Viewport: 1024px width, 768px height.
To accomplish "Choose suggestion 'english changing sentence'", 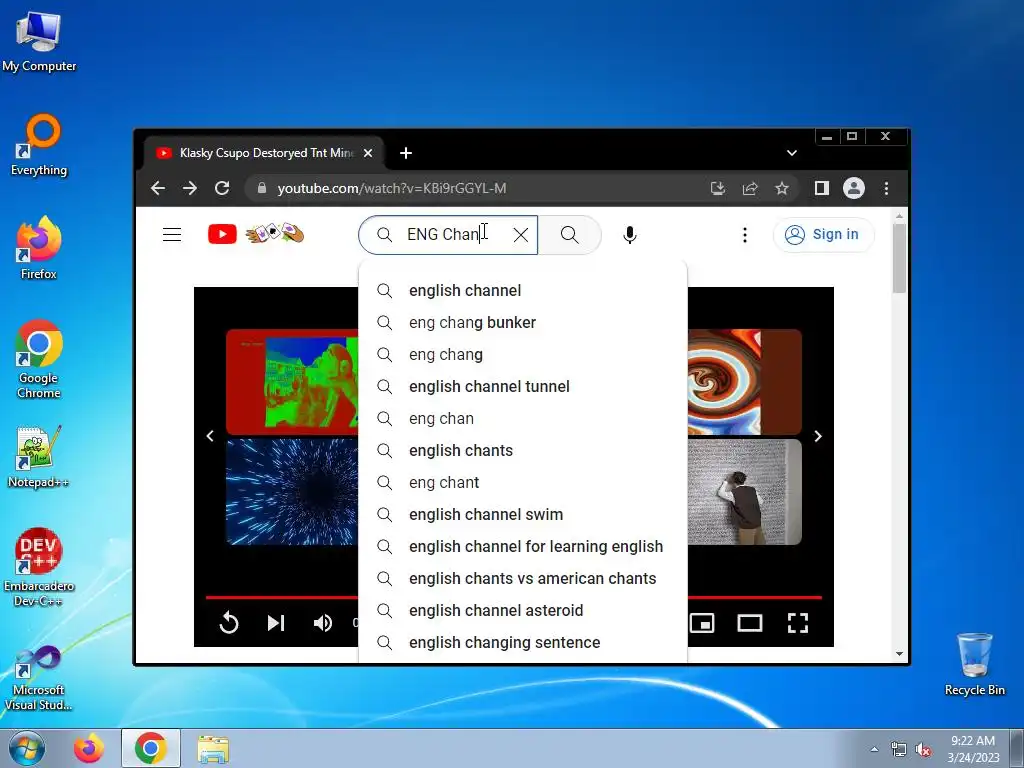I will point(522,643).
